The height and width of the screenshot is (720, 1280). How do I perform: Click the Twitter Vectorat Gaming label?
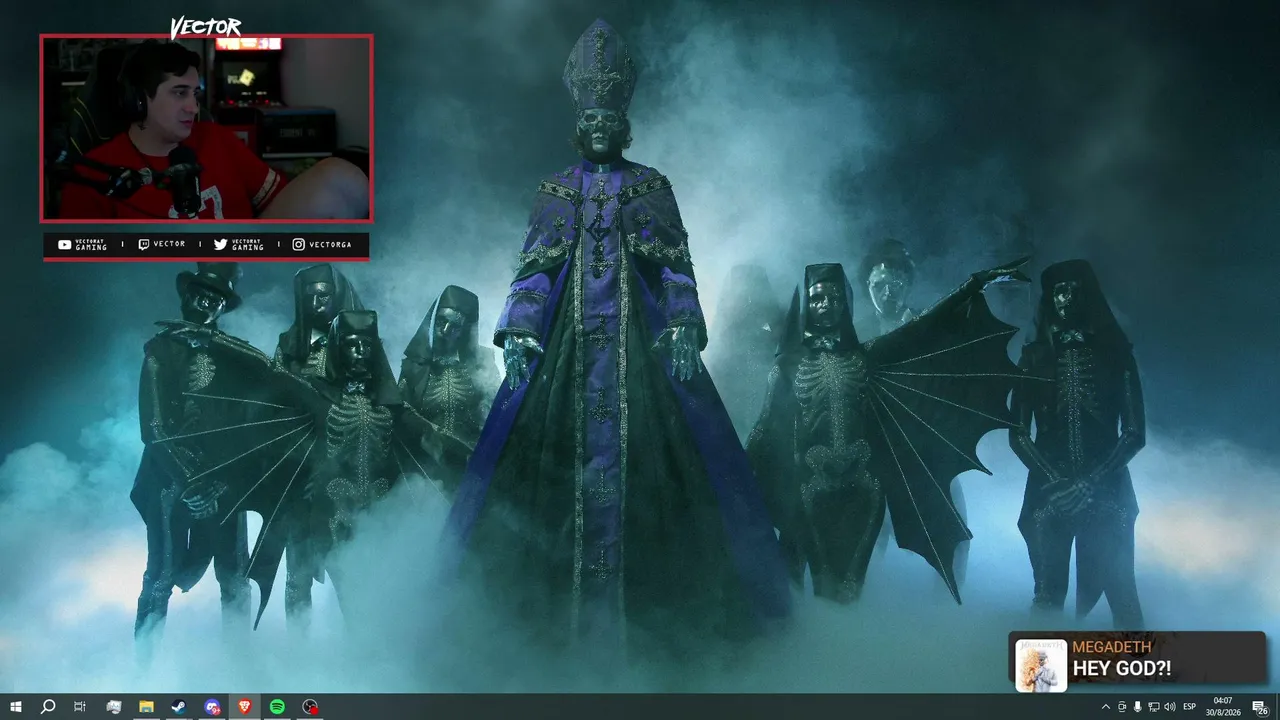239,245
